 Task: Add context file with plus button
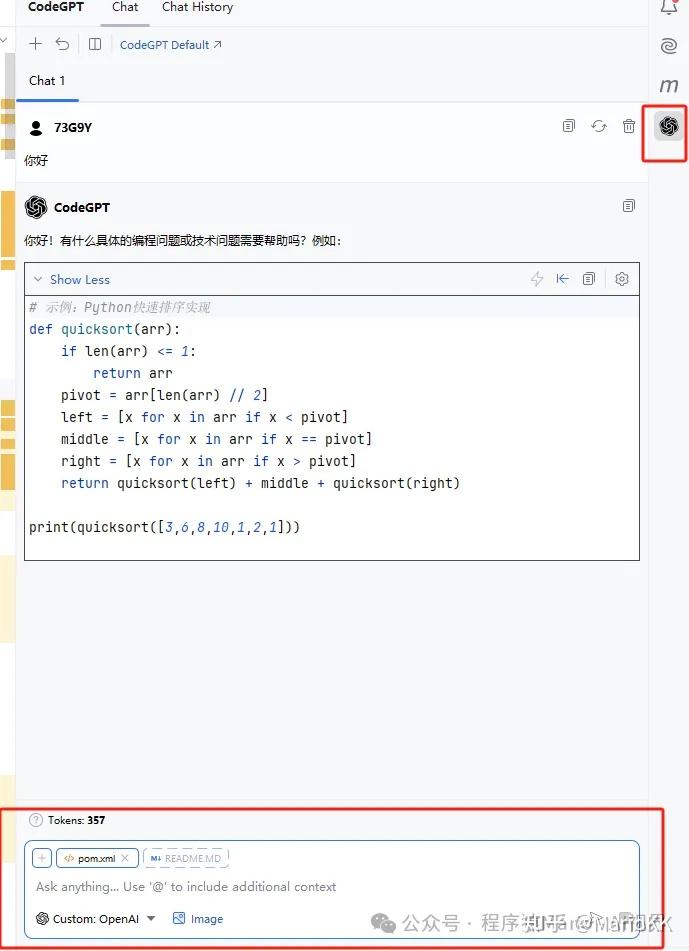tap(42, 858)
